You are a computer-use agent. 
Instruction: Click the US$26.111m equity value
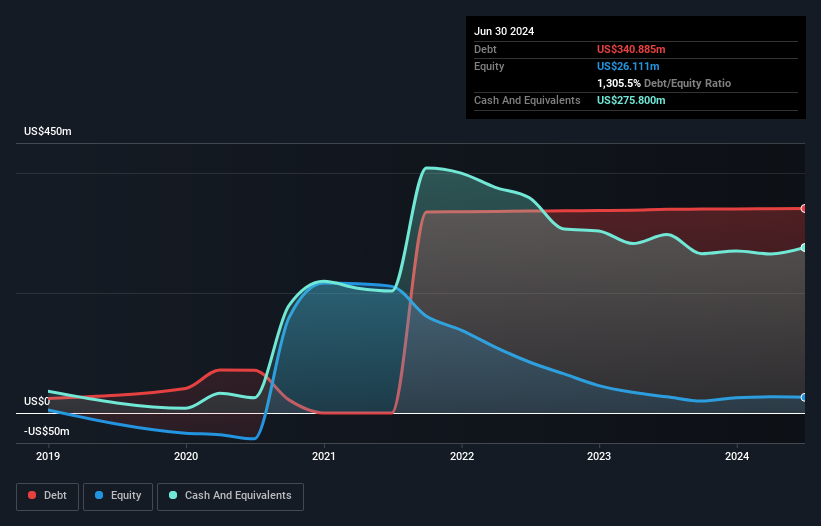[x=628, y=66]
